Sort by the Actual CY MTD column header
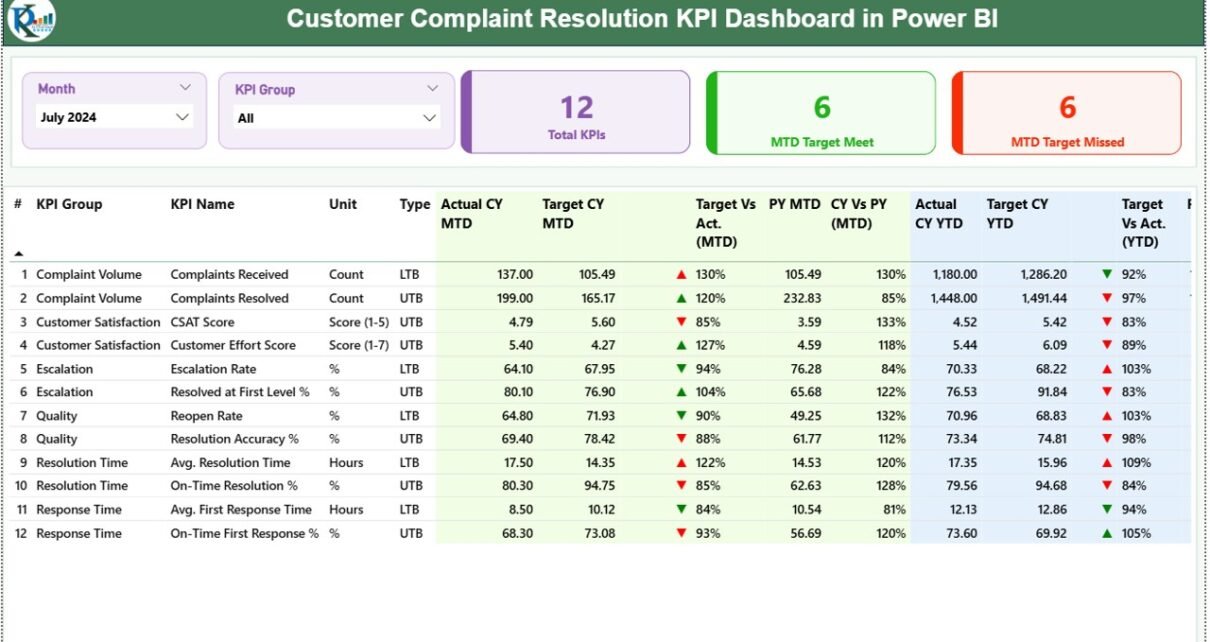This screenshot has width=1210, height=642. 471,213
